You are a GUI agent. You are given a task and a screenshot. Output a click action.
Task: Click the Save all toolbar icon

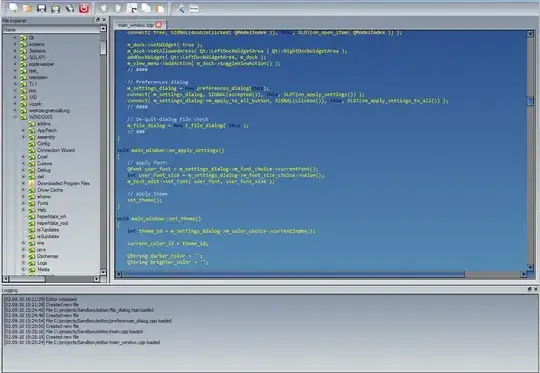coord(55,8)
